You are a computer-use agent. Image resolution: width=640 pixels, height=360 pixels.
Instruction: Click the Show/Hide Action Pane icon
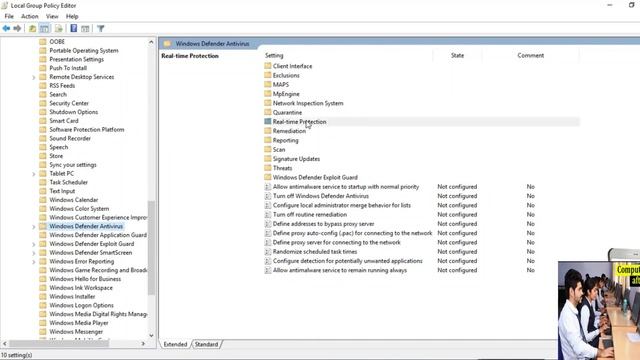point(85,28)
